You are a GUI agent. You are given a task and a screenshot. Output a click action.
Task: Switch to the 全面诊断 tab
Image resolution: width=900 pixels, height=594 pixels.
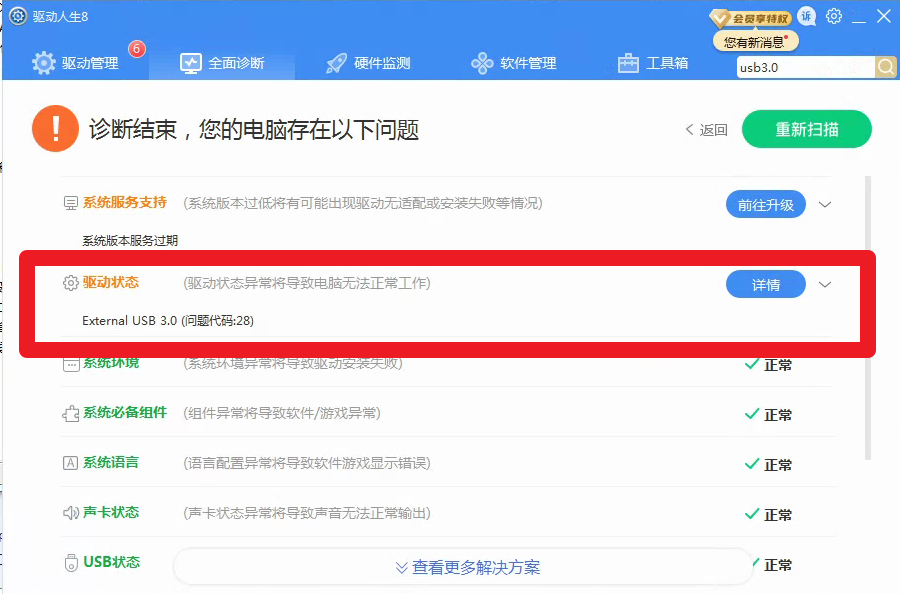[222, 63]
